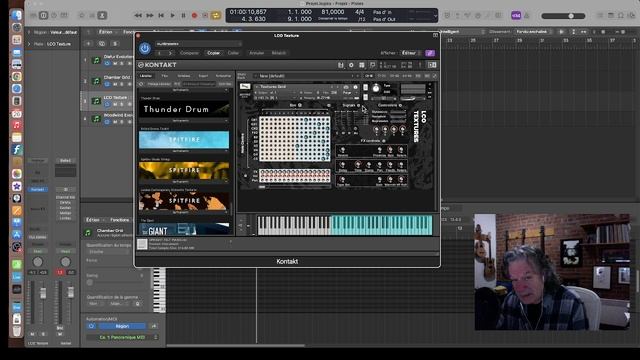The height and width of the screenshot is (360, 640).
Task: Click the instrument info icon
Action: pyautogui.click(x=355, y=87)
